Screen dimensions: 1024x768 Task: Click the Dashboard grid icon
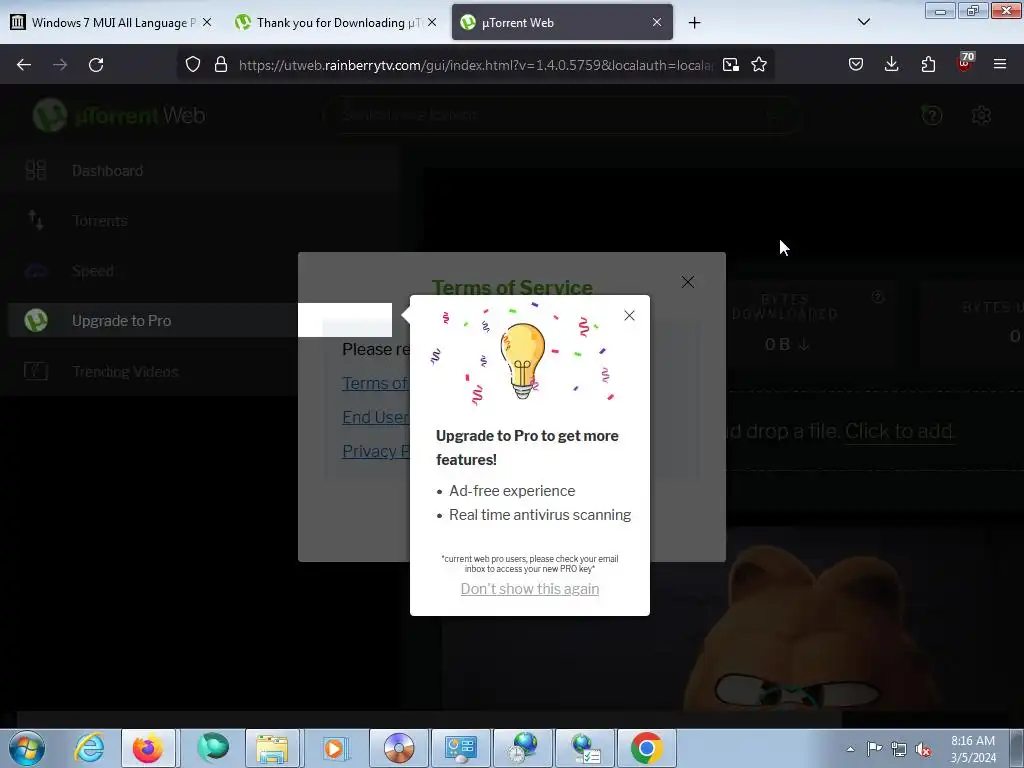click(x=35, y=170)
